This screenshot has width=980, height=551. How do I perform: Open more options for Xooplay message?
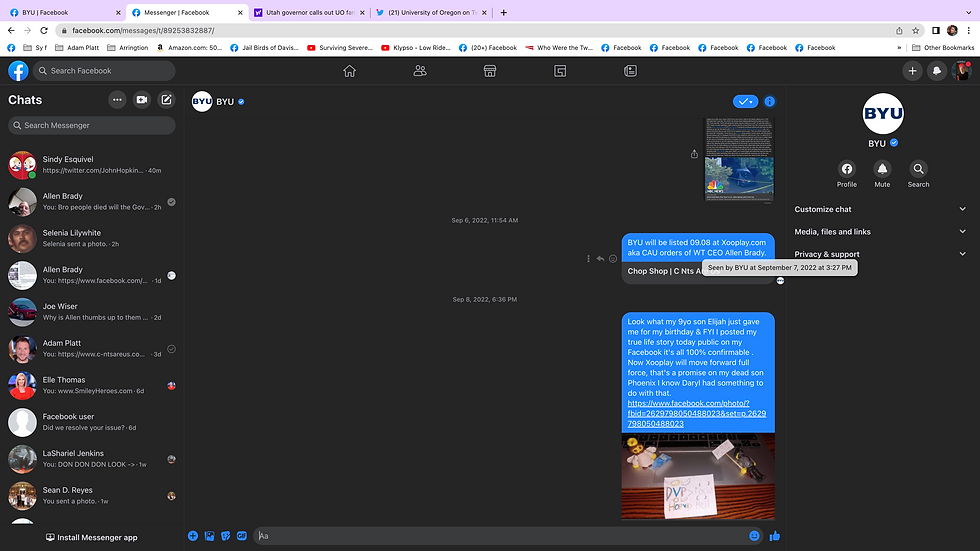pyautogui.click(x=588, y=259)
